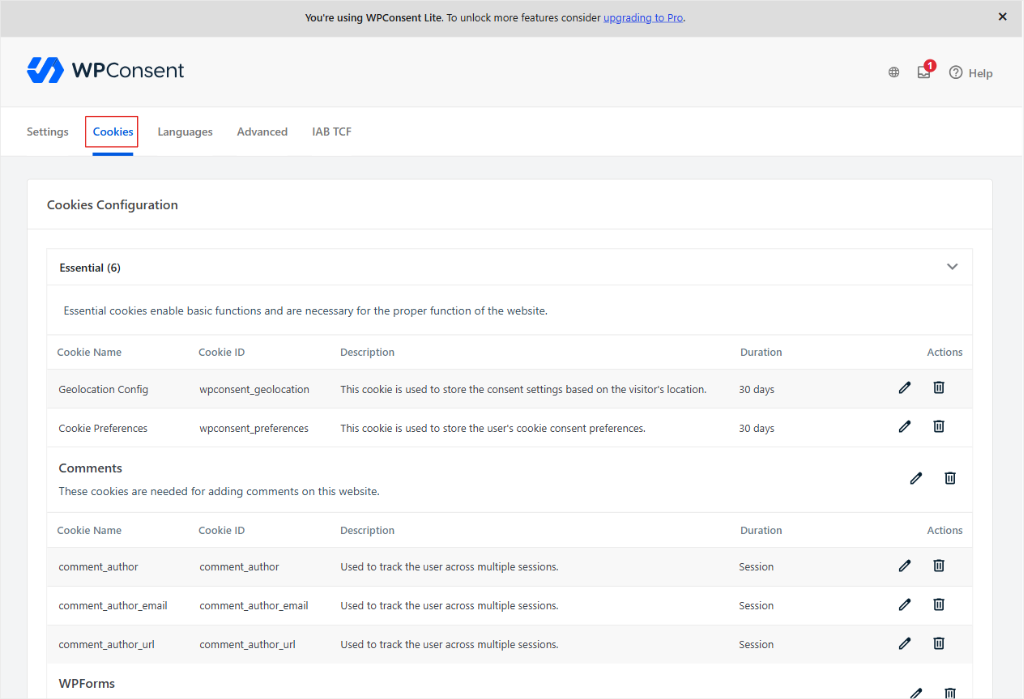1024x699 pixels.
Task: Click the Essential (6) section title
Action: [x=90, y=268]
